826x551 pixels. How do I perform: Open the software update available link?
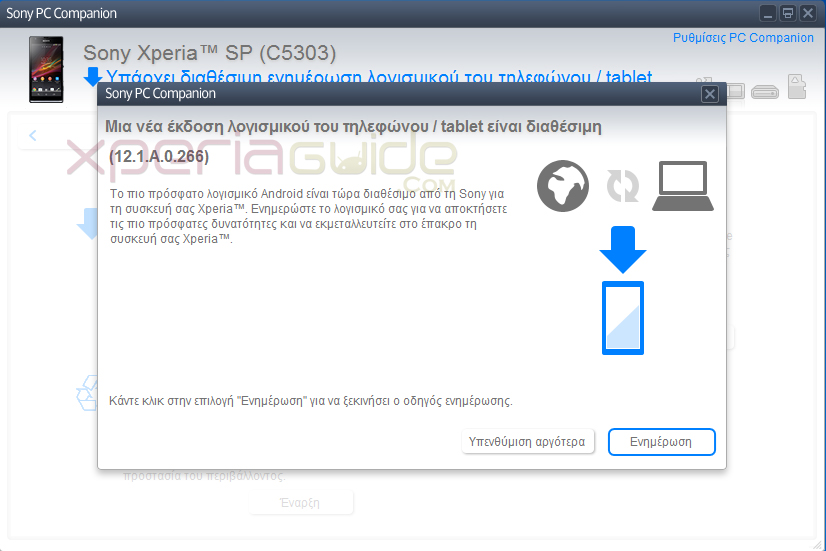pyautogui.click(x=379, y=77)
